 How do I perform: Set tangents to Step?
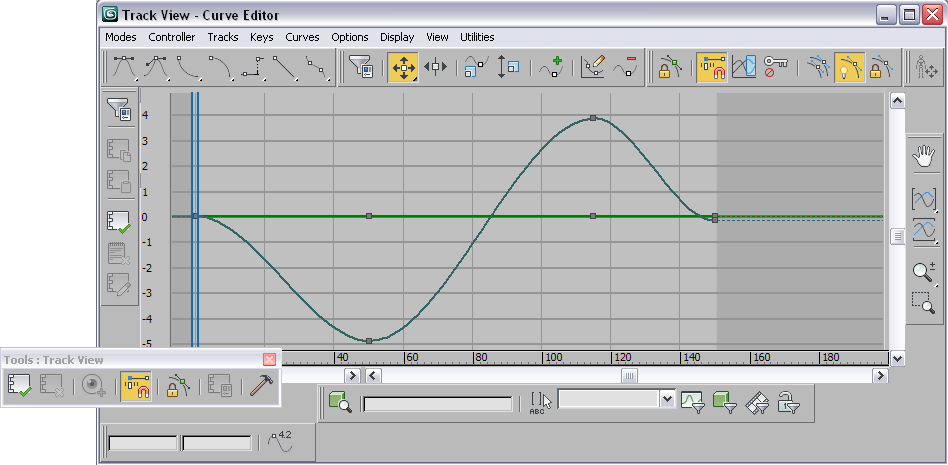click(x=253, y=67)
